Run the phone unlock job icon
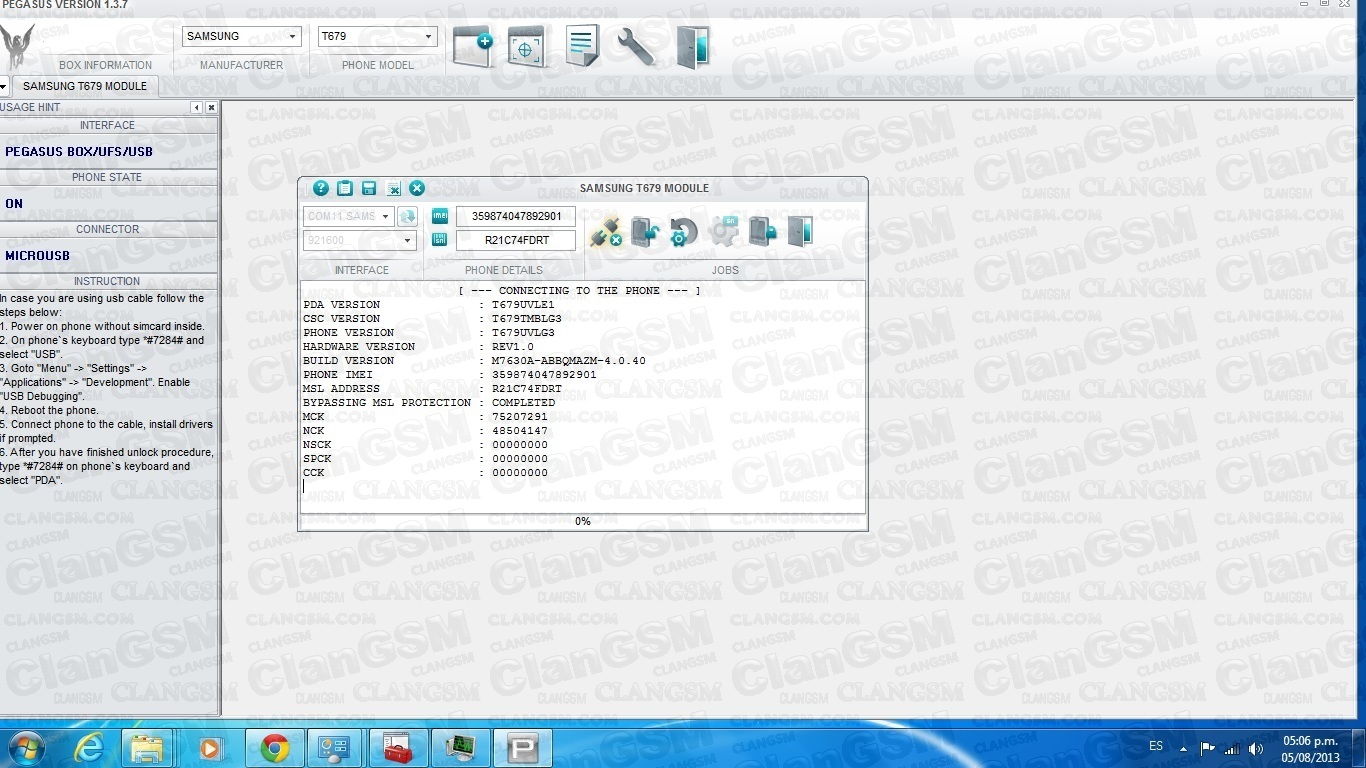 point(645,232)
